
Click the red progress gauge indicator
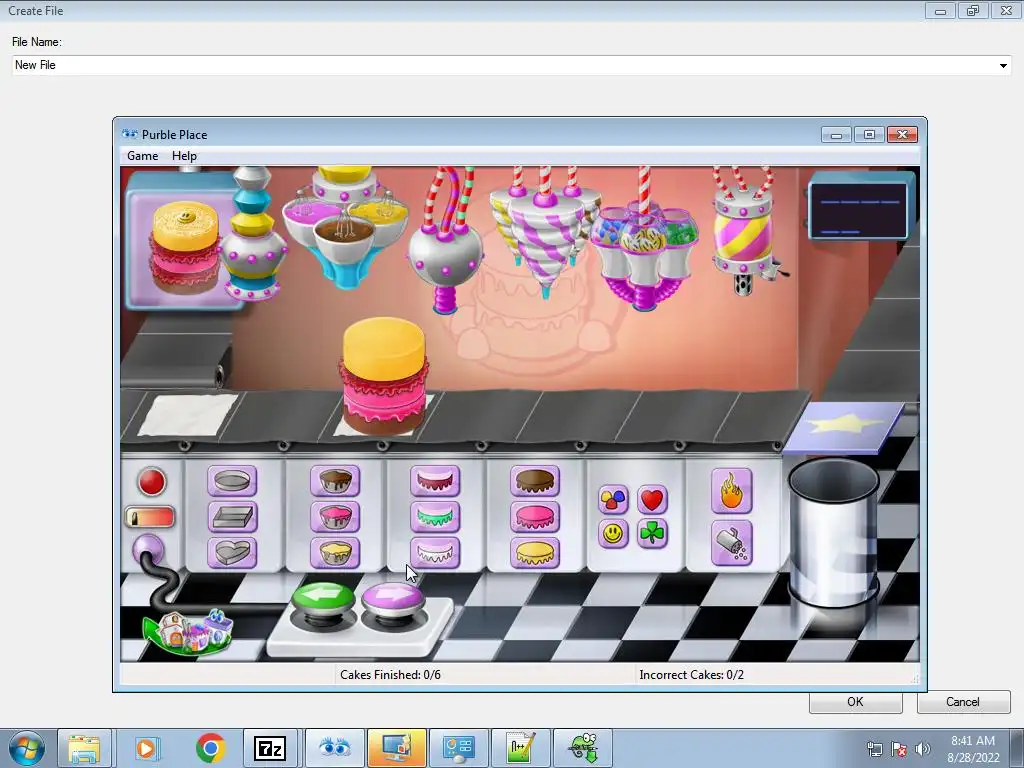pyautogui.click(x=150, y=517)
